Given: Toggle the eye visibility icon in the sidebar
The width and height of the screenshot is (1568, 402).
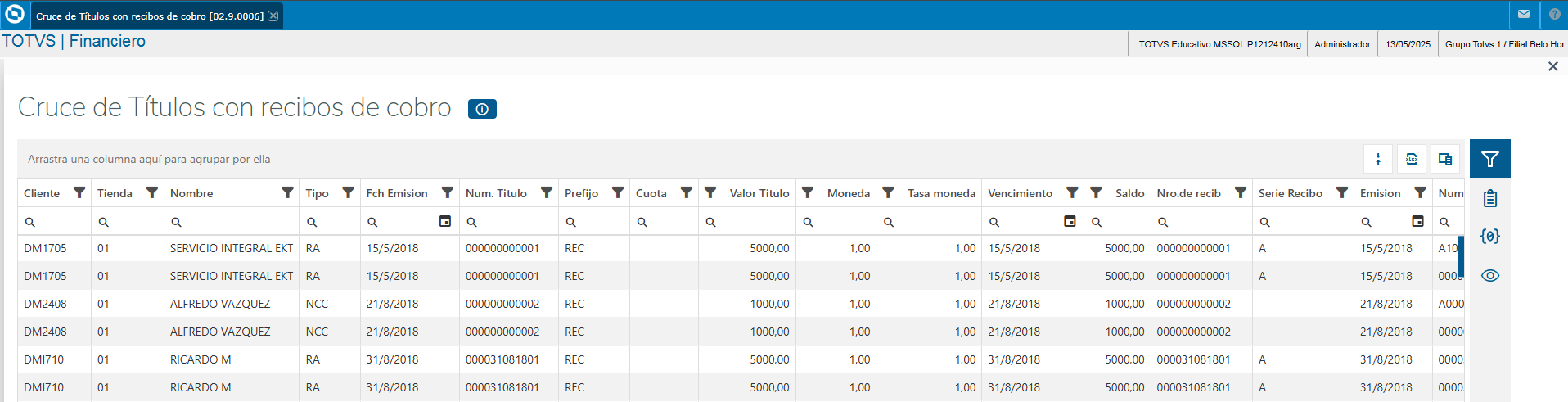Looking at the screenshot, I should click(1489, 276).
